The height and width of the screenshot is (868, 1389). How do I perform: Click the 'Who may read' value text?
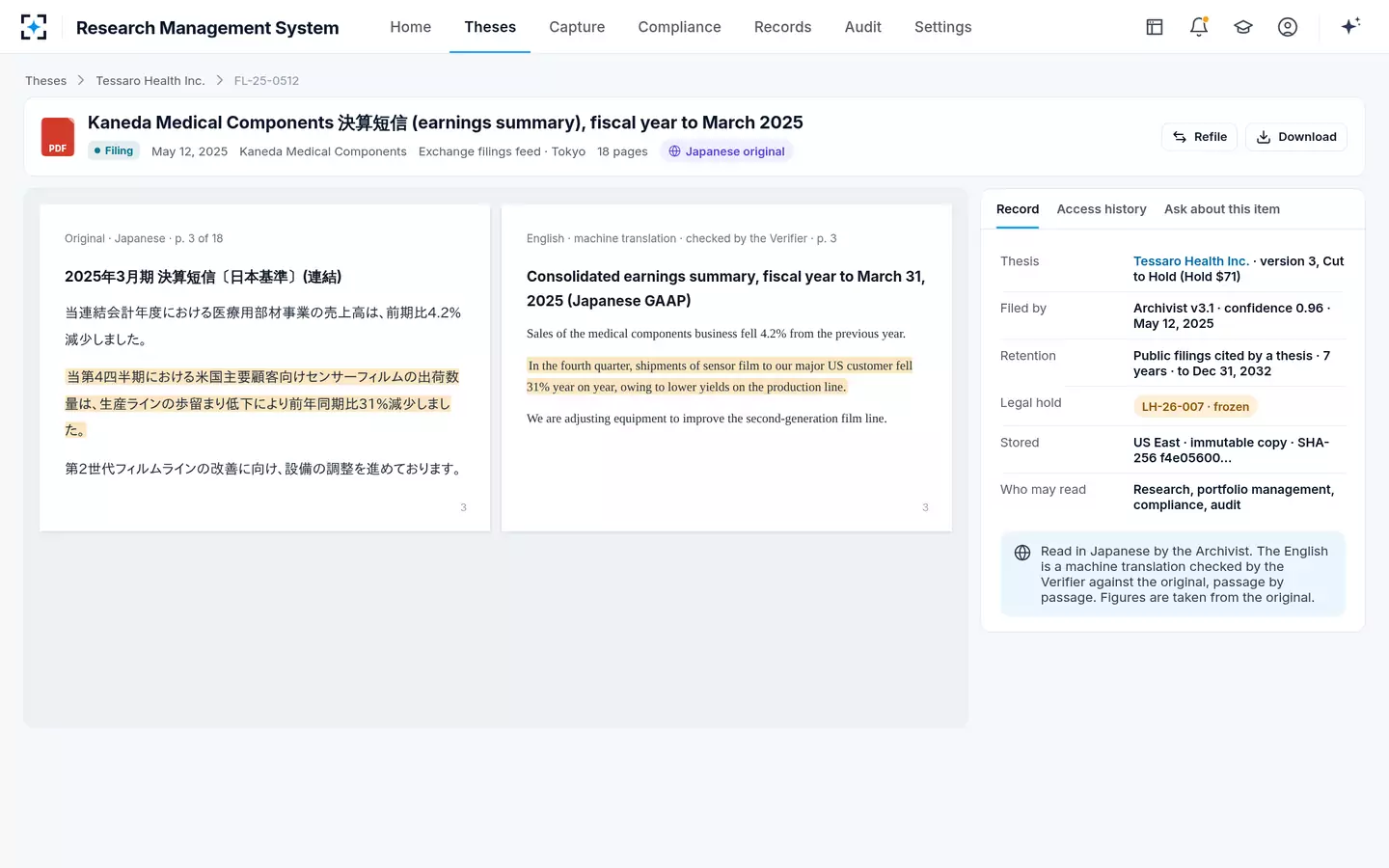[x=1234, y=498]
